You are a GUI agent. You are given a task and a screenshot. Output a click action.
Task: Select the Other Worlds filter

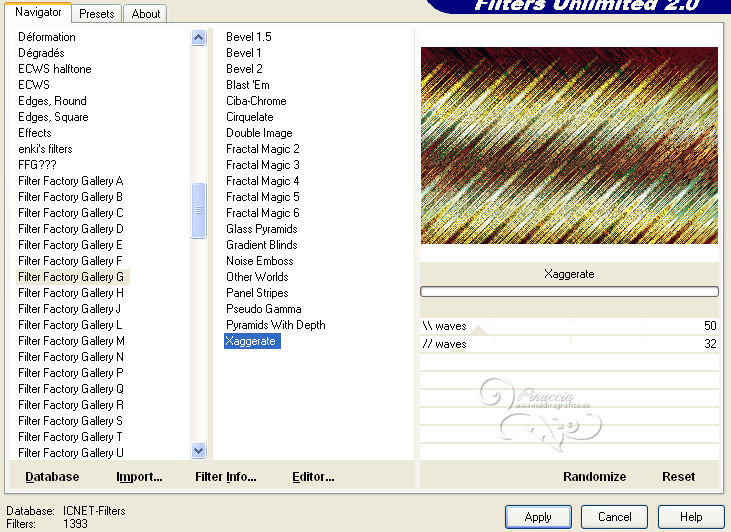pos(257,277)
